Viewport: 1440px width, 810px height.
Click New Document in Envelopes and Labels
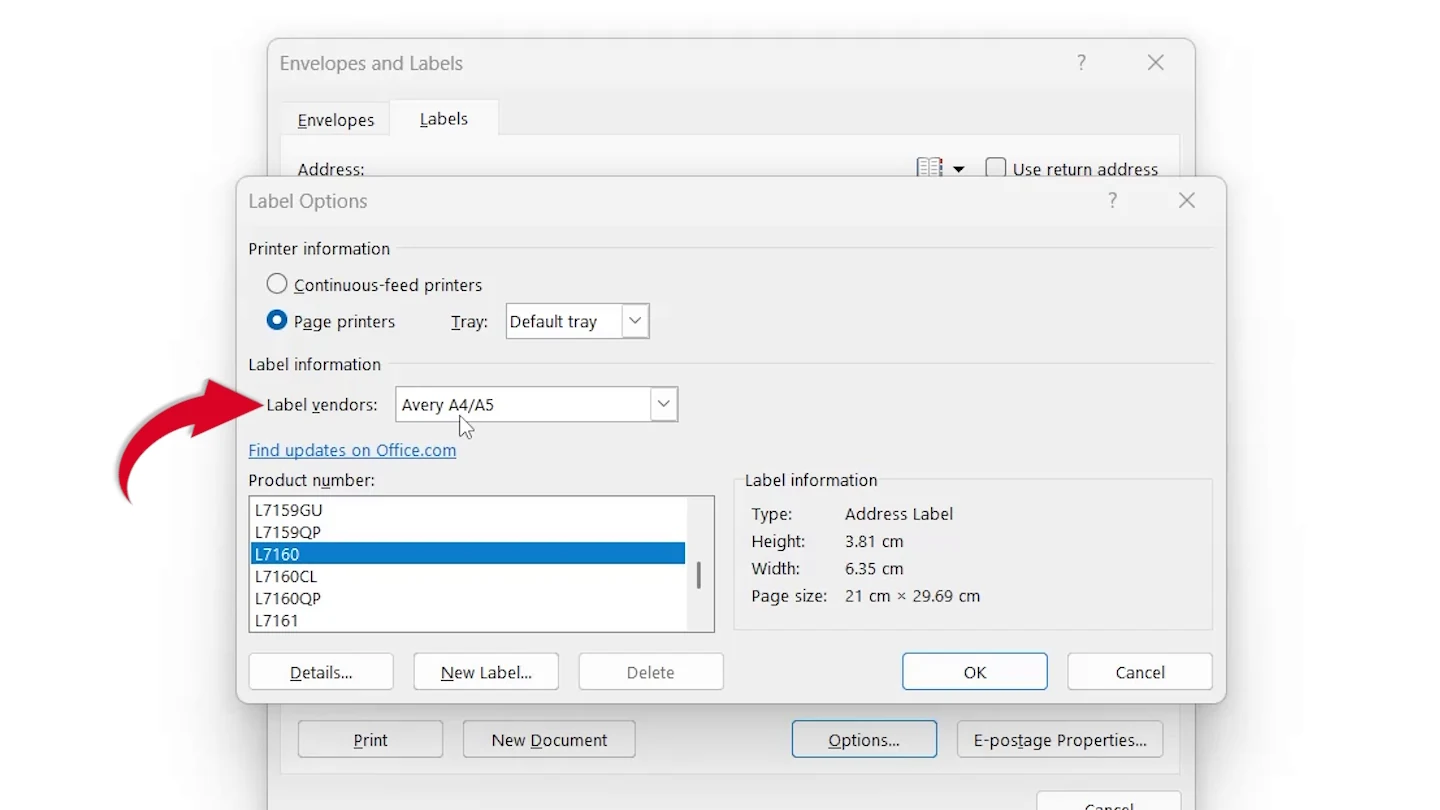(x=549, y=740)
